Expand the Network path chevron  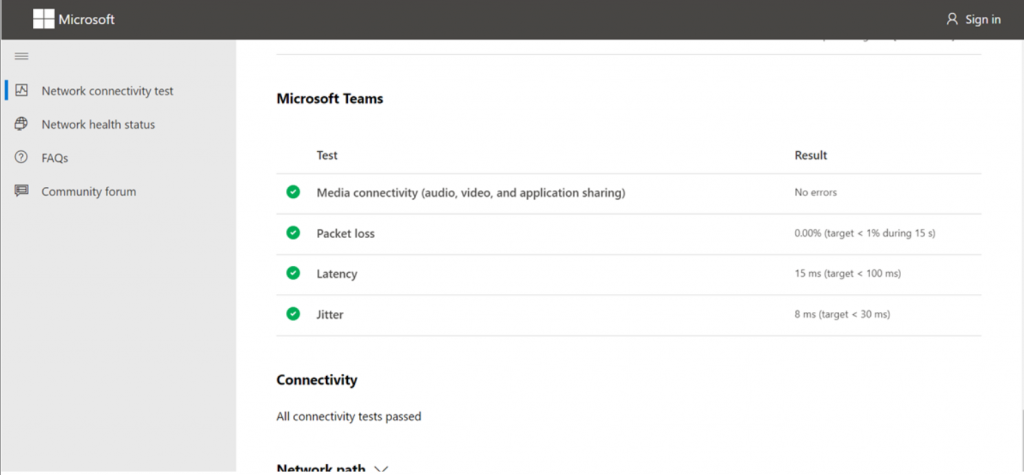381,469
